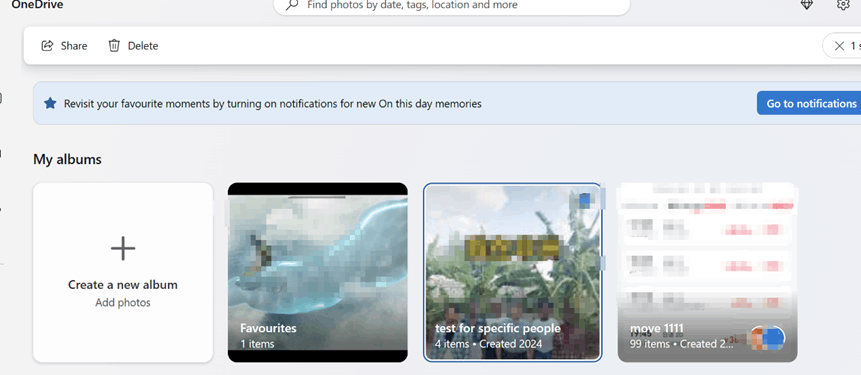Viewport: 861px width, 375px height.
Task: Open the premium diamond icon
Action: point(806,4)
